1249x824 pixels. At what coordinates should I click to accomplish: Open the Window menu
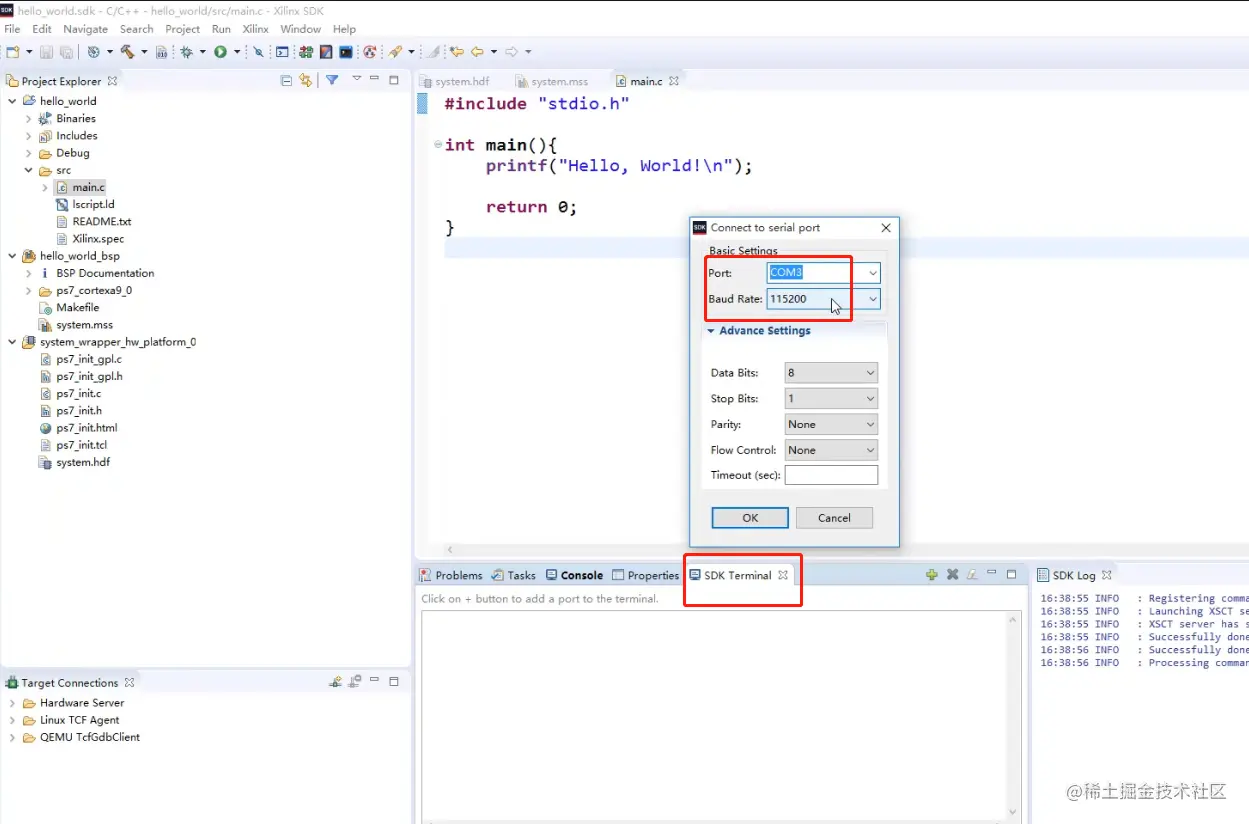[301, 29]
